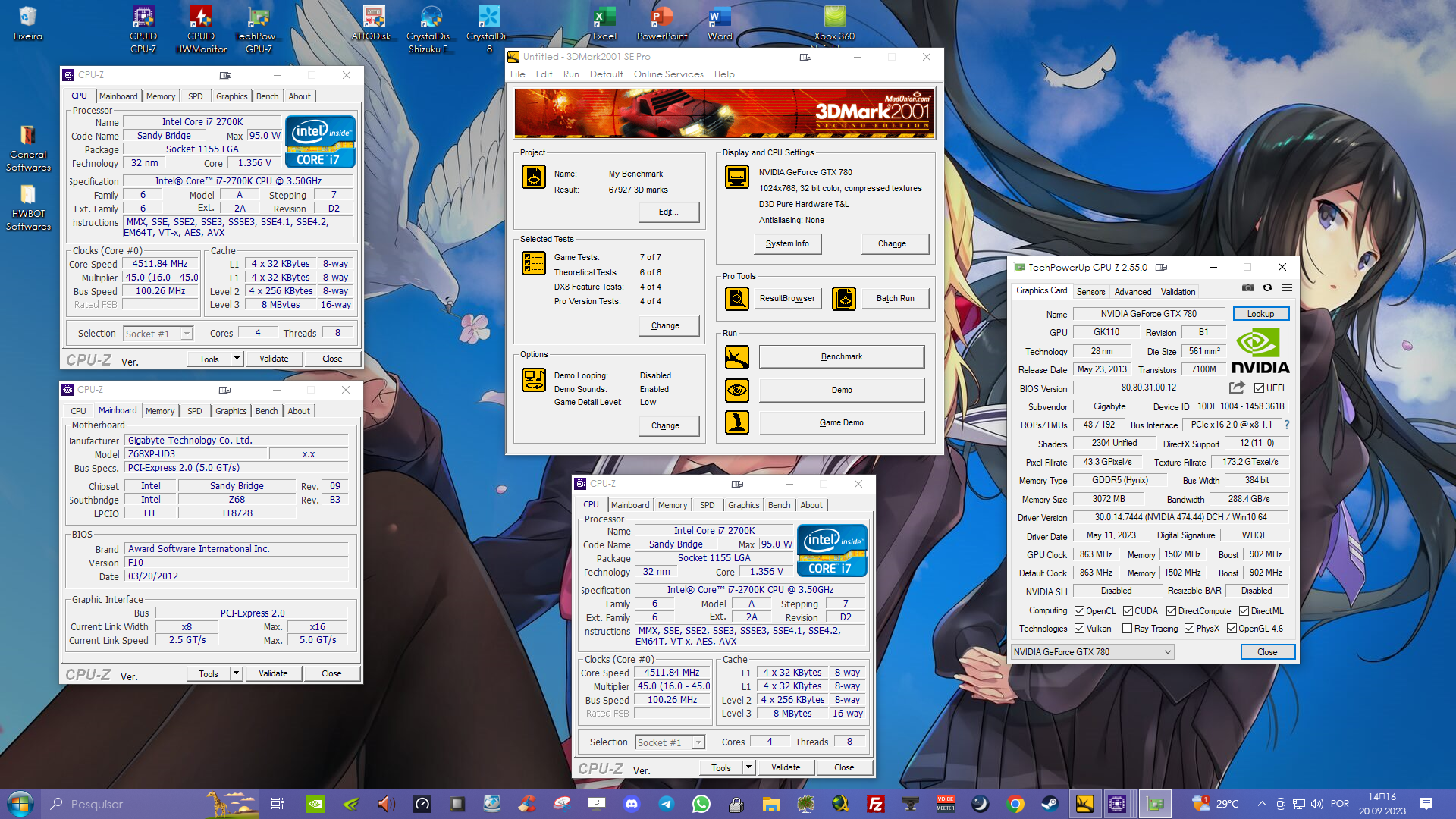Screen dimensions: 1456x819
Task: Open TechPowerUp GPU-Z desktop shortcut
Action: [x=259, y=29]
